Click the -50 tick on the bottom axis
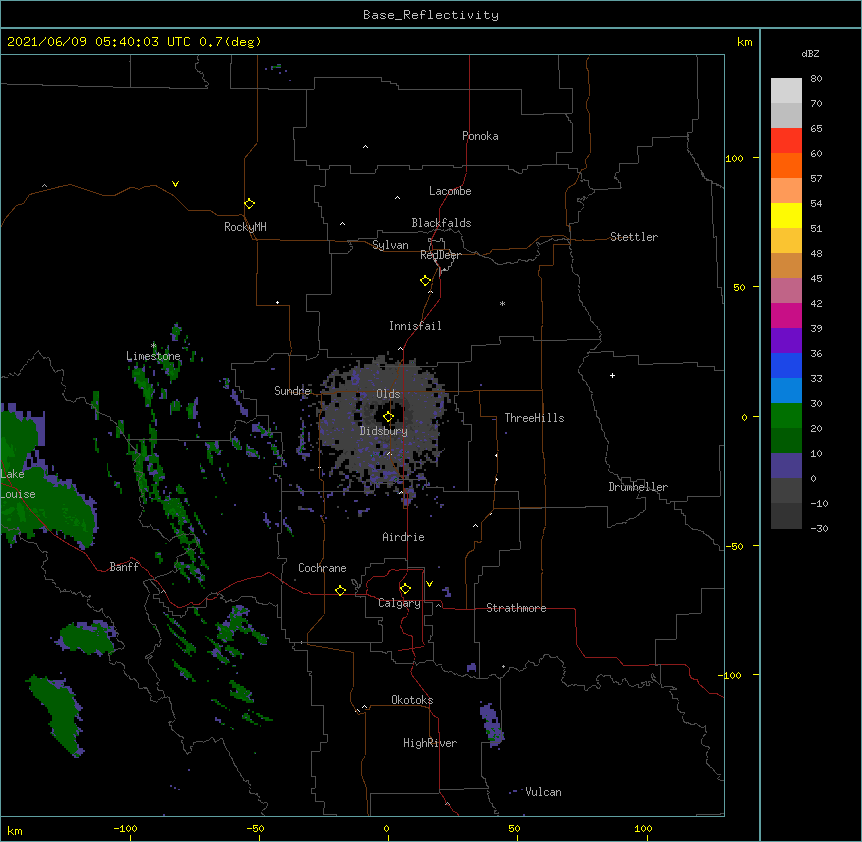The height and width of the screenshot is (842, 862). 255,828
